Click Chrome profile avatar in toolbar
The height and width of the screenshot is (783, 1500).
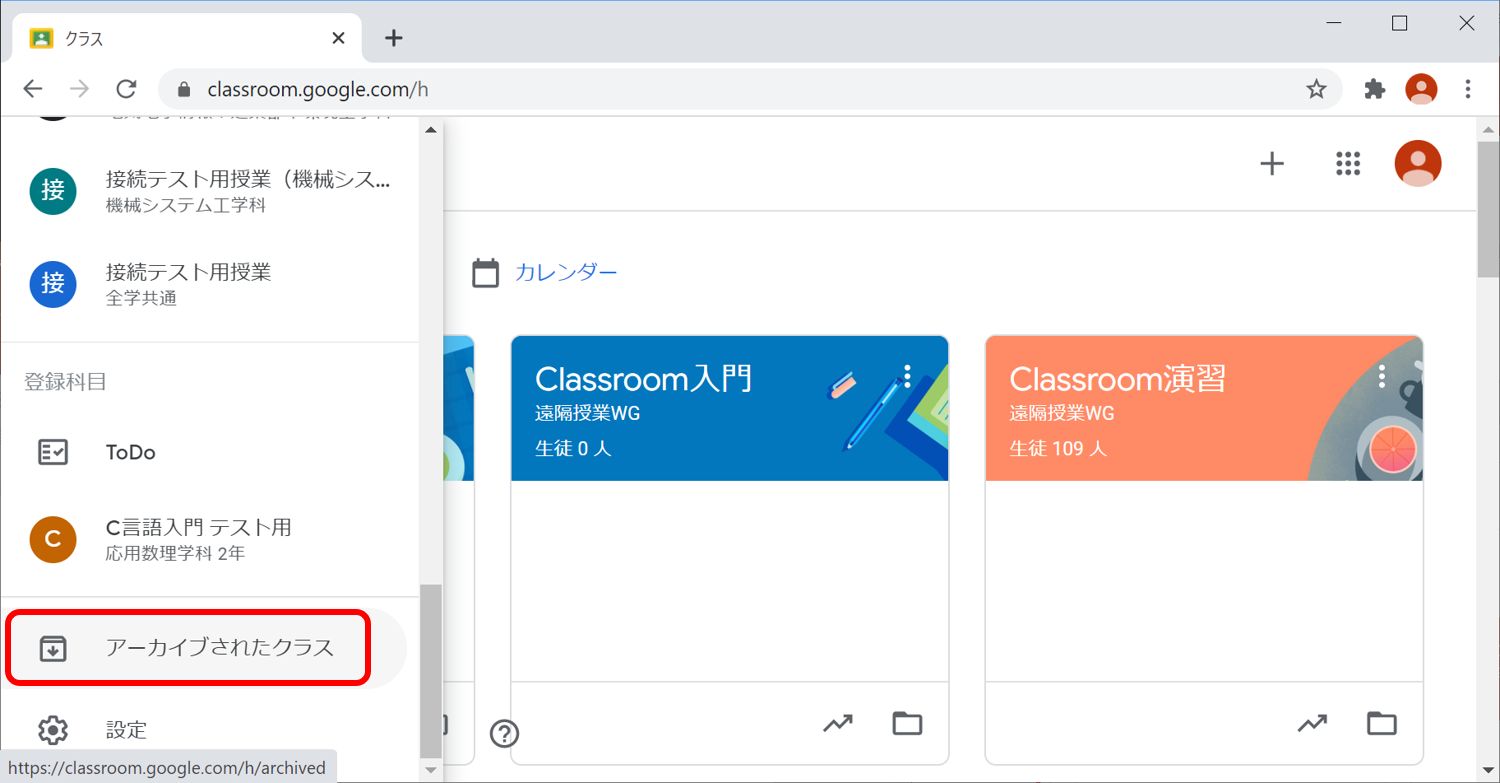point(1421,89)
